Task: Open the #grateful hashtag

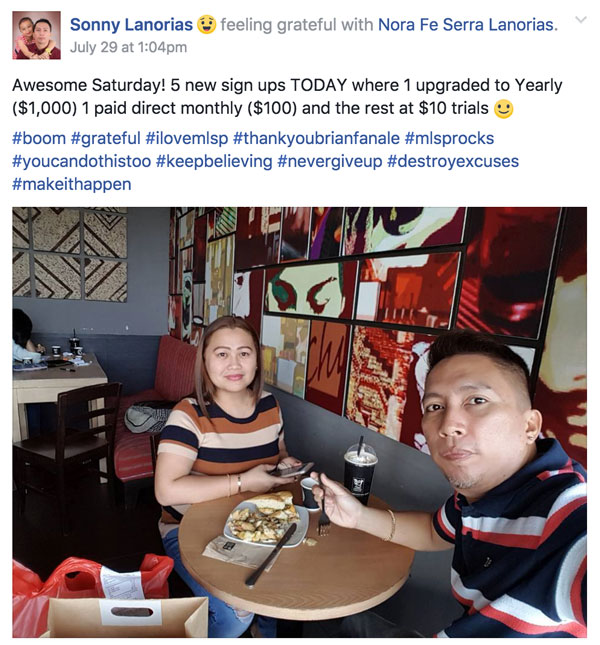Action: point(106,138)
